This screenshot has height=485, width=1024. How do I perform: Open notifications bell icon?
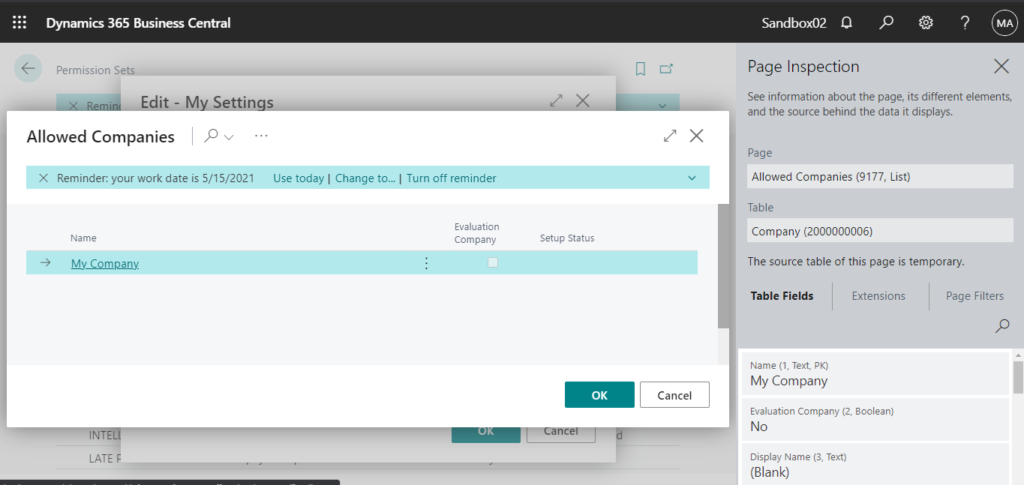tap(846, 23)
